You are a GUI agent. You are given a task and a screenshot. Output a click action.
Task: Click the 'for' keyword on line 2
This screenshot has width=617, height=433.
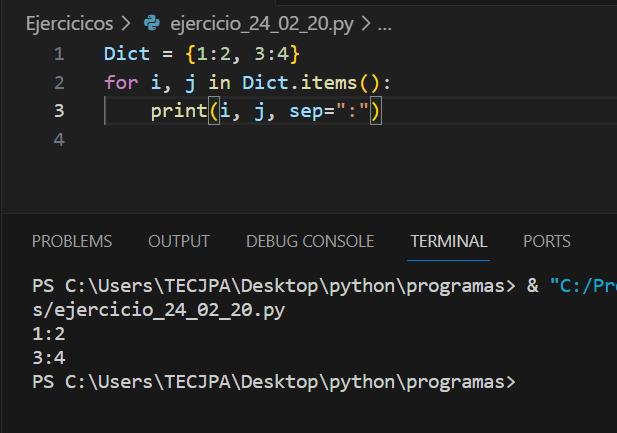coord(121,83)
